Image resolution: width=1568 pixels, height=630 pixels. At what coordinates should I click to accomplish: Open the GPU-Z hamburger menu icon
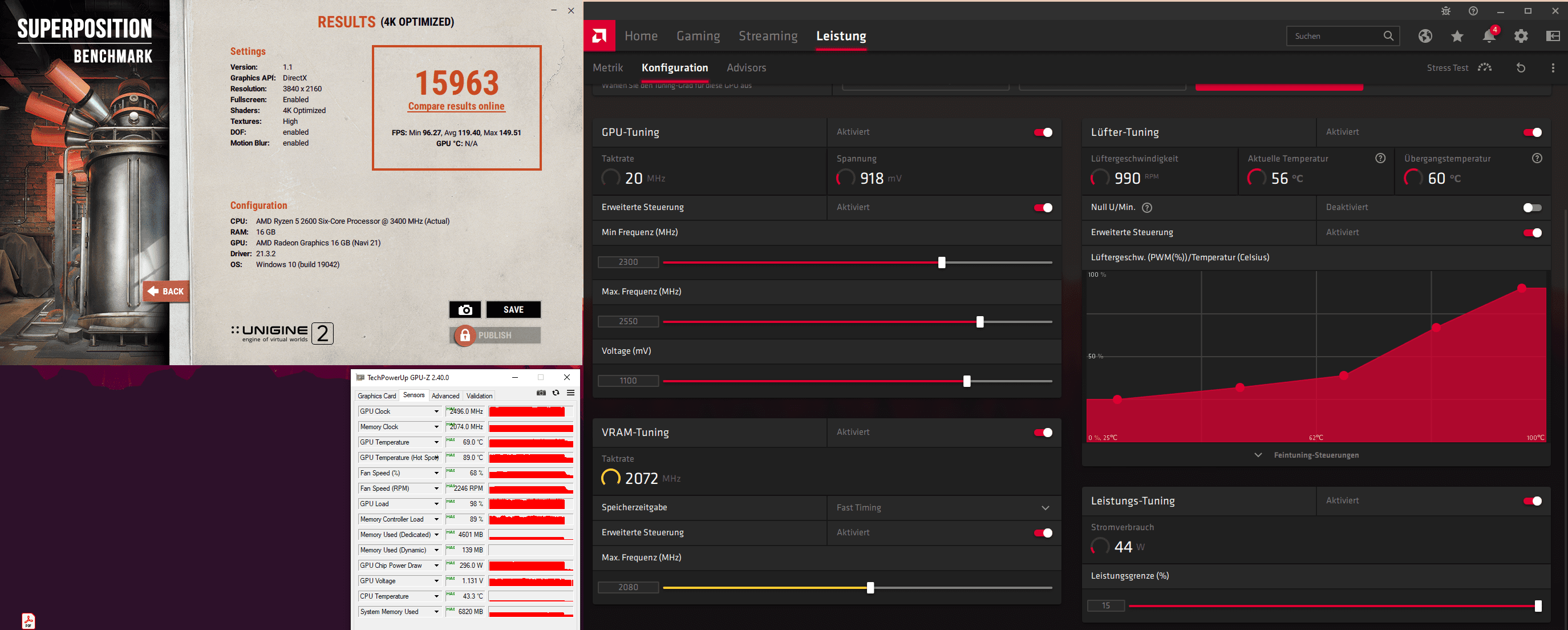pyautogui.click(x=571, y=393)
